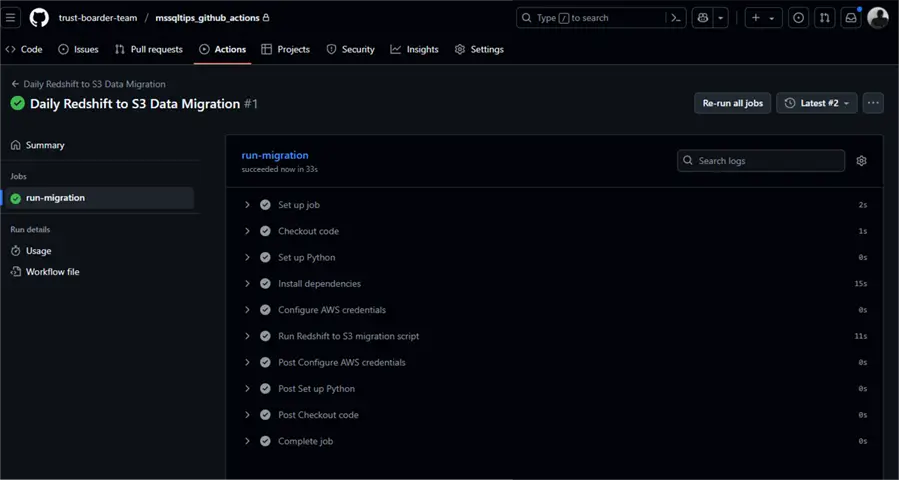
Task: Open the Latest #2 attempts dropdown
Action: [x=817, y=103]
